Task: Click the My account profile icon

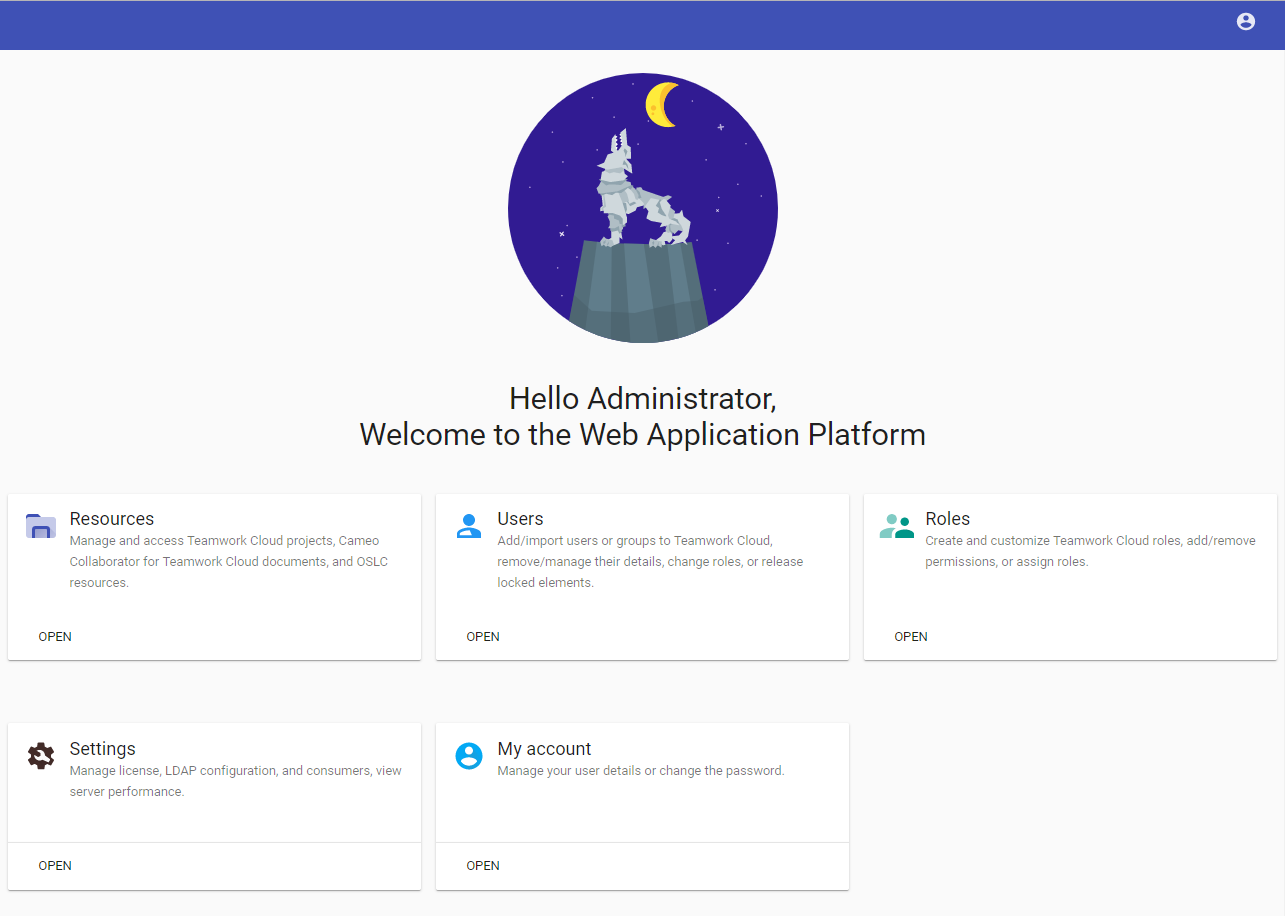Action: tap(468, 756)
